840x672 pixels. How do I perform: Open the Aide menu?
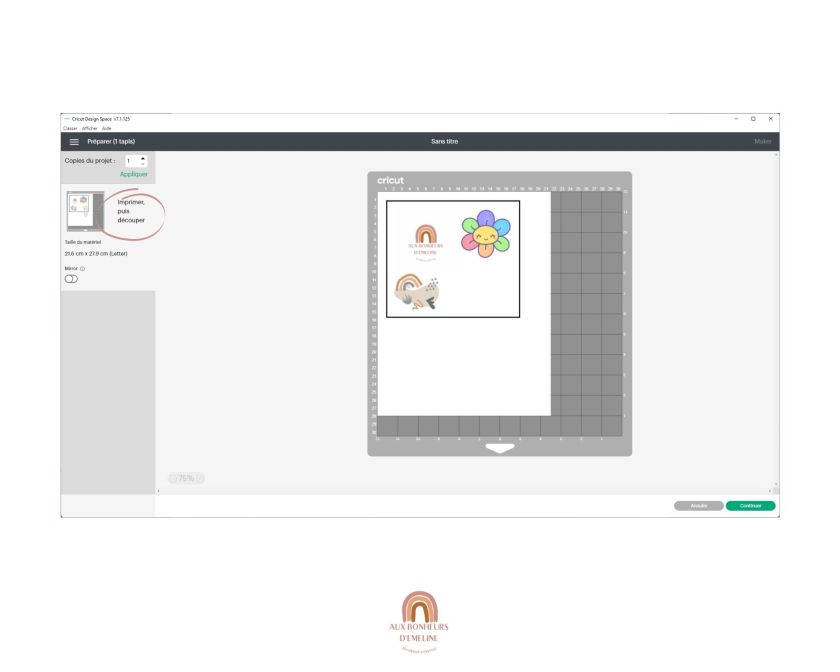[105, 126]
